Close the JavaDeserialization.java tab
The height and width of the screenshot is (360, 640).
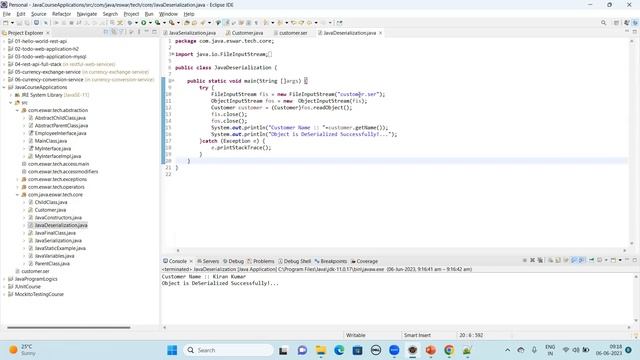(x=380, y=33)
